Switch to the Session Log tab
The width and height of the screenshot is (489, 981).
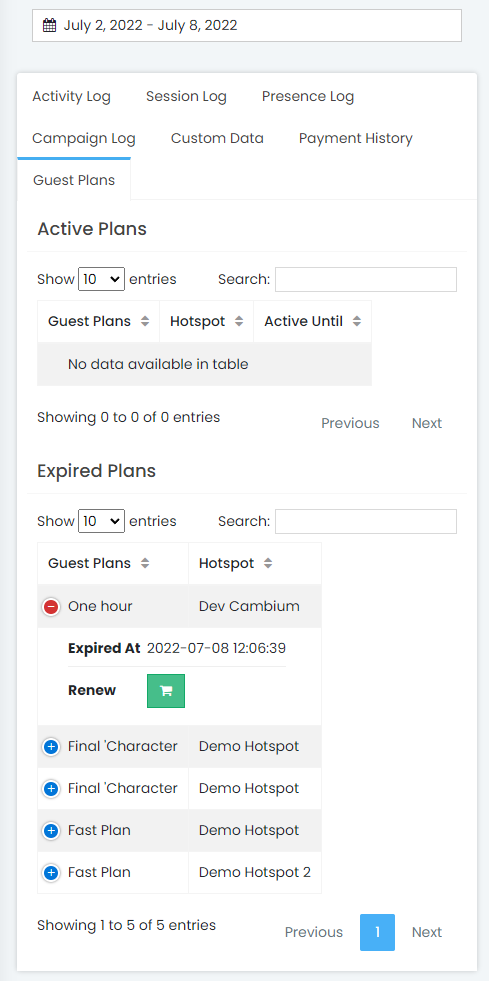pos(186,96)
